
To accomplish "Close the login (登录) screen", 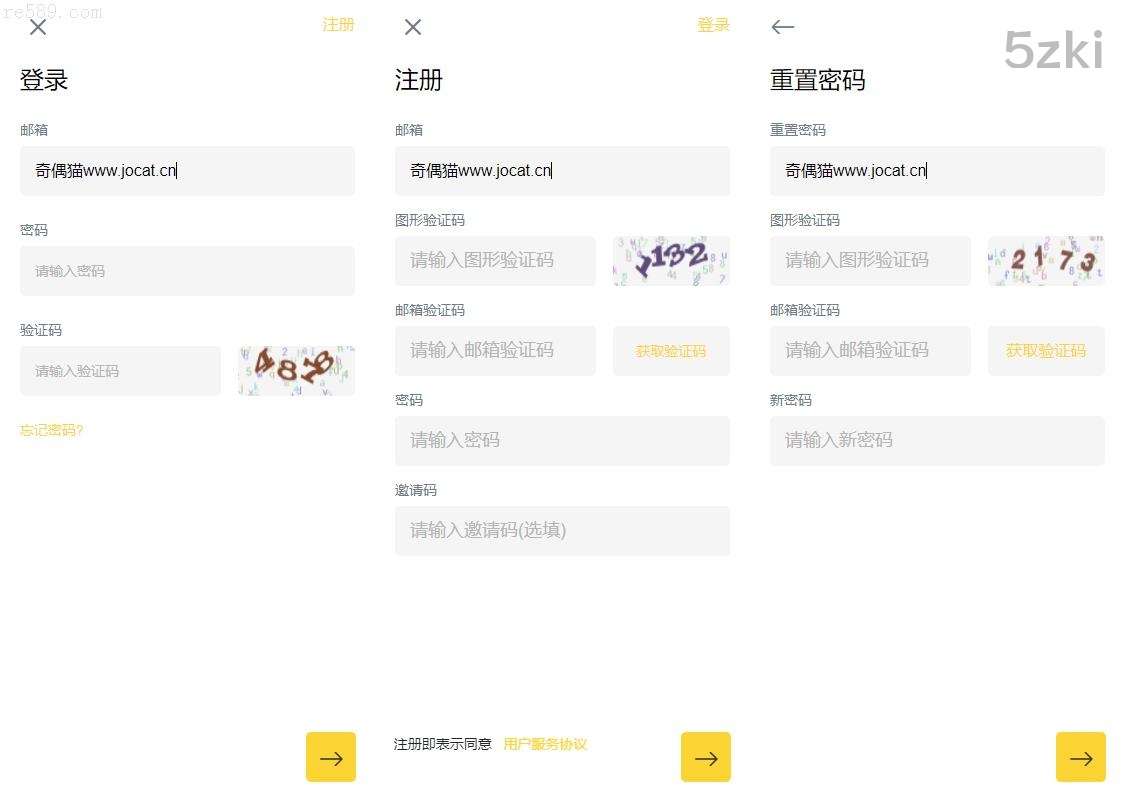I will coord(38,27).
